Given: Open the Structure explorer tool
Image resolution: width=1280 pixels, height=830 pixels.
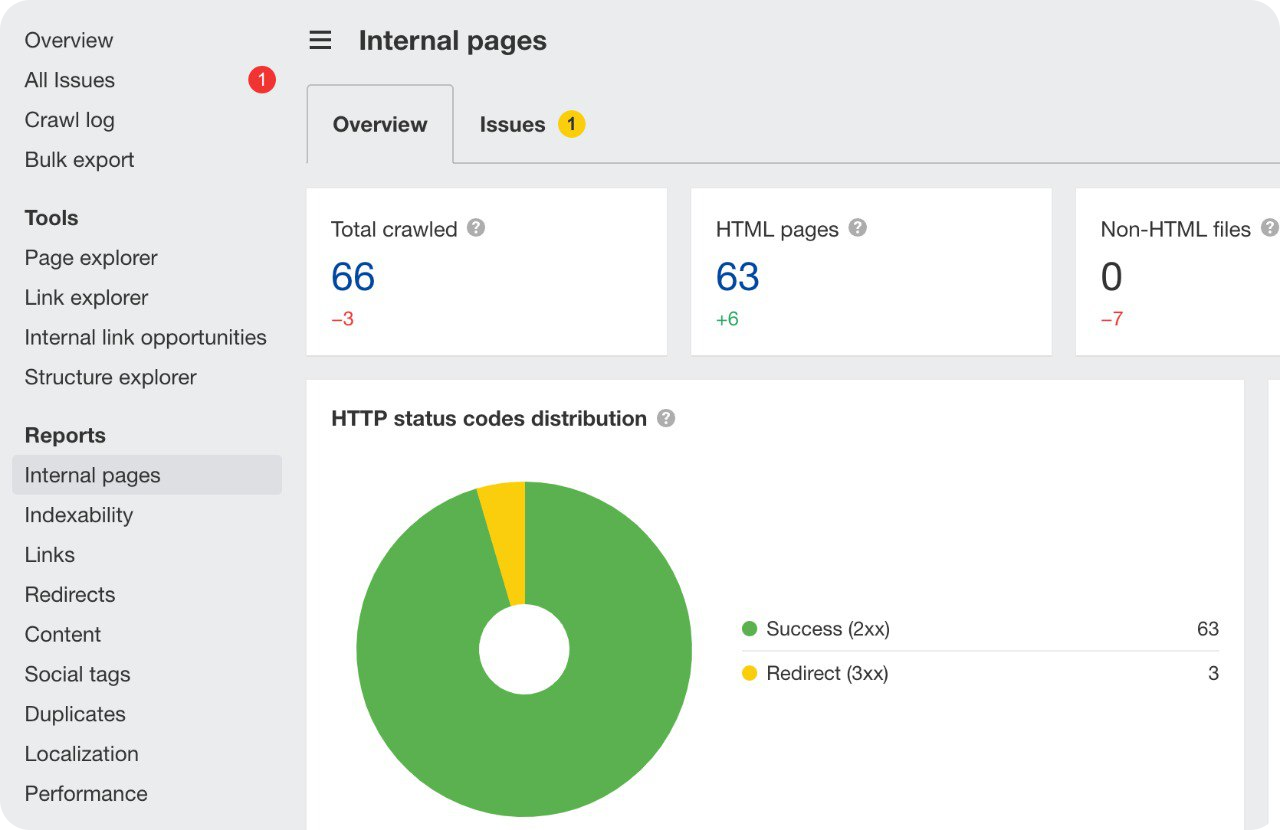Looking at the screenshot, I should click(x=110, y=377).
